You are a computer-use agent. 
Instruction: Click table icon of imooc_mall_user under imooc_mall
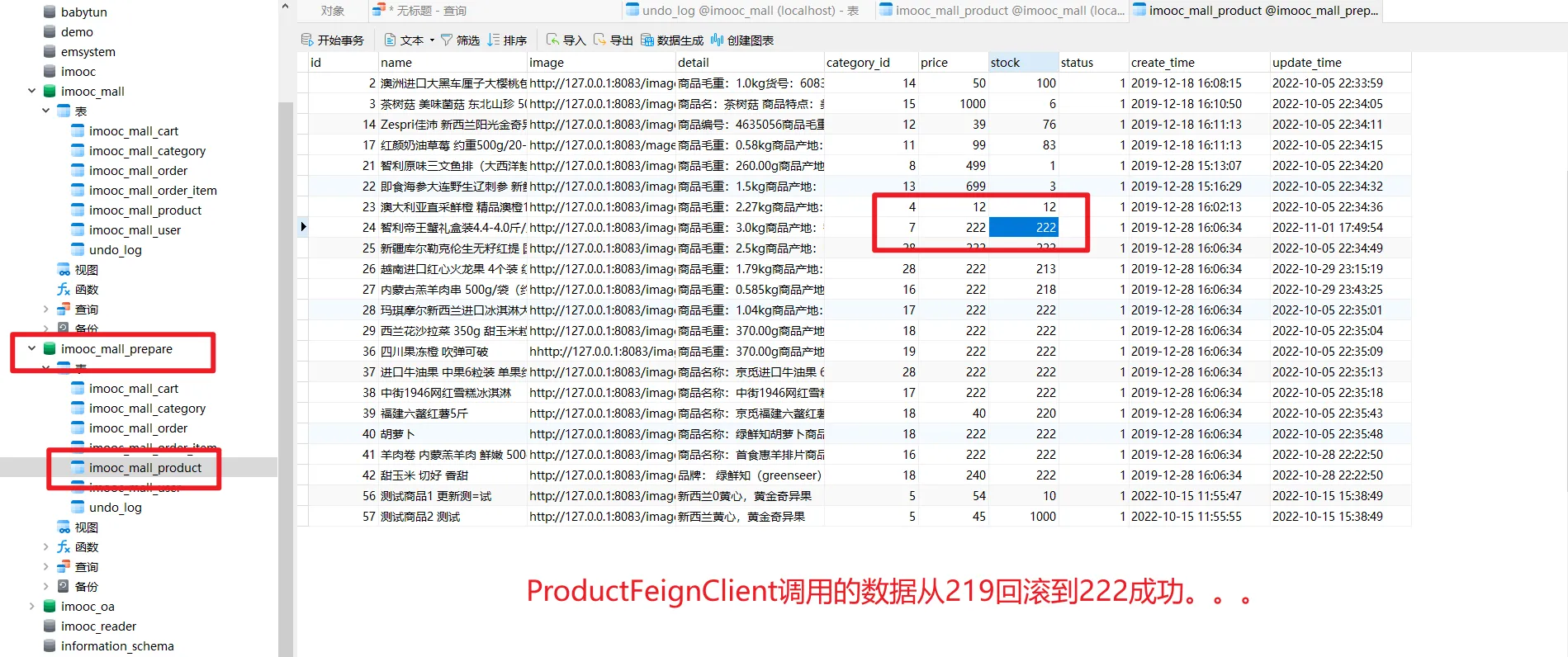point(78,229)
